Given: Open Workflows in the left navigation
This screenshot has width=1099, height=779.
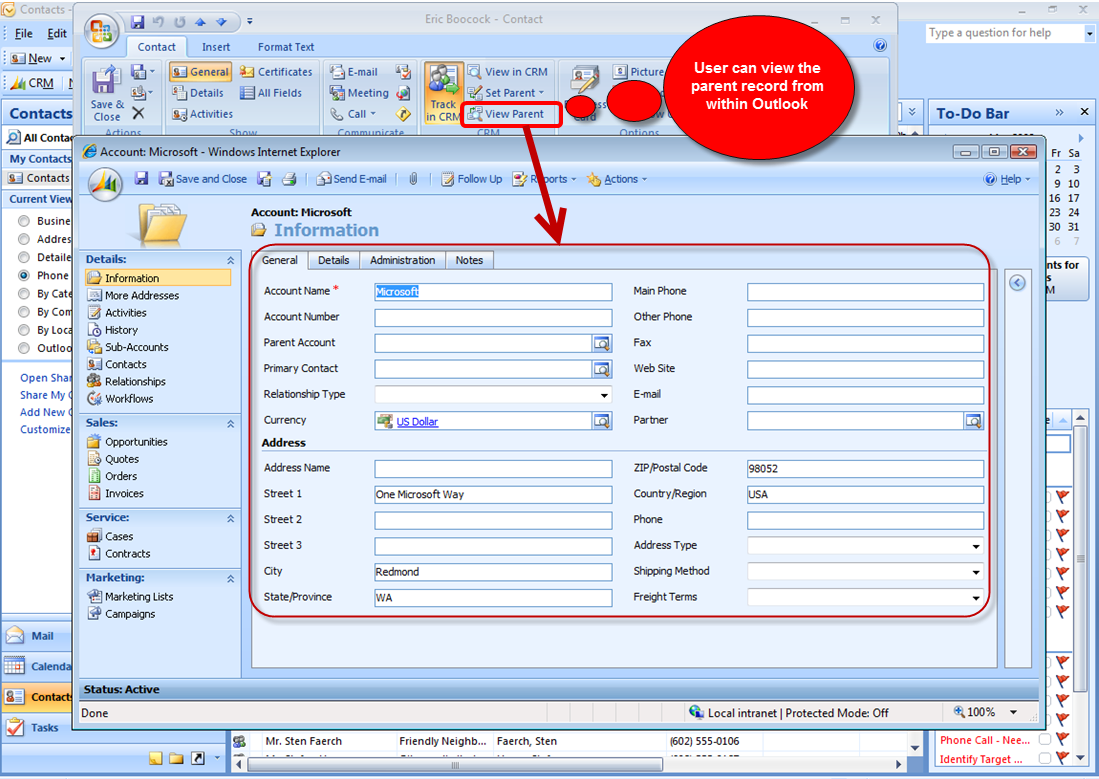Looking at the screenshot, I should click(129, 398).
